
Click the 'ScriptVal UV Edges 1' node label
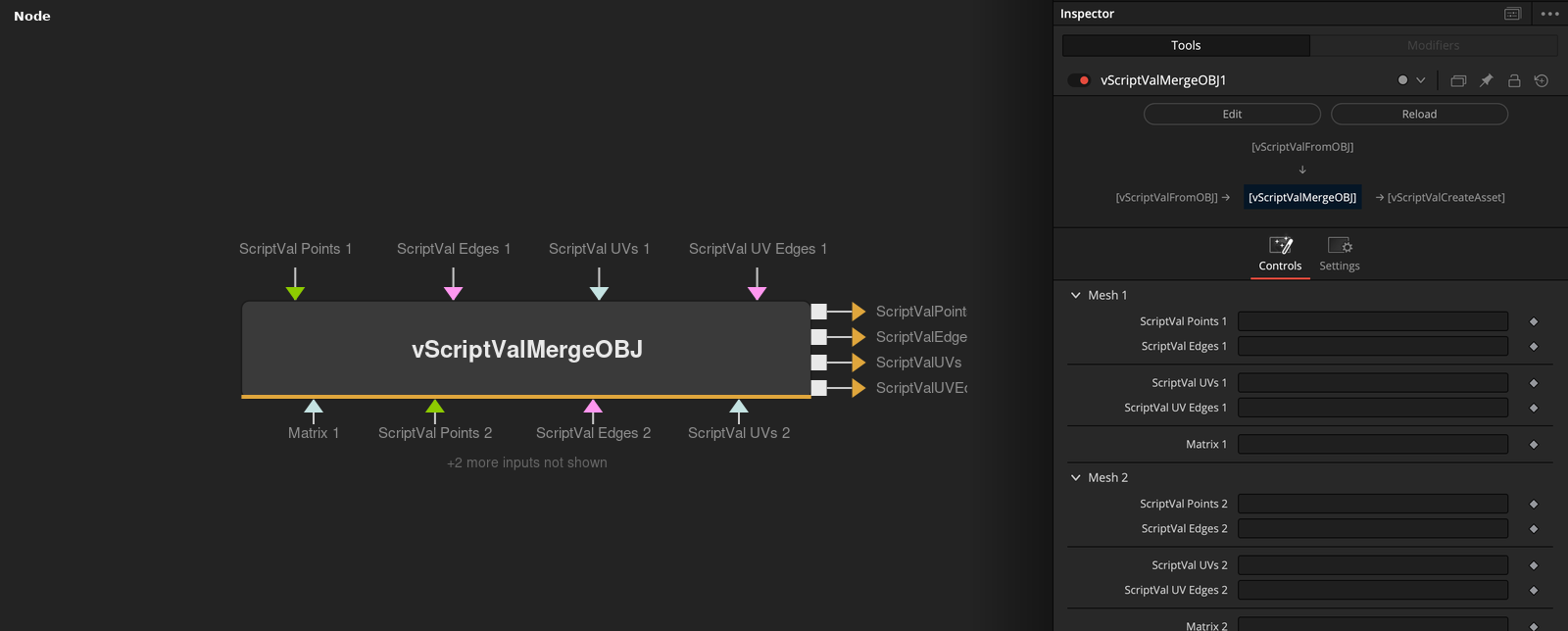pyautogui.click(x=758, y=249)
